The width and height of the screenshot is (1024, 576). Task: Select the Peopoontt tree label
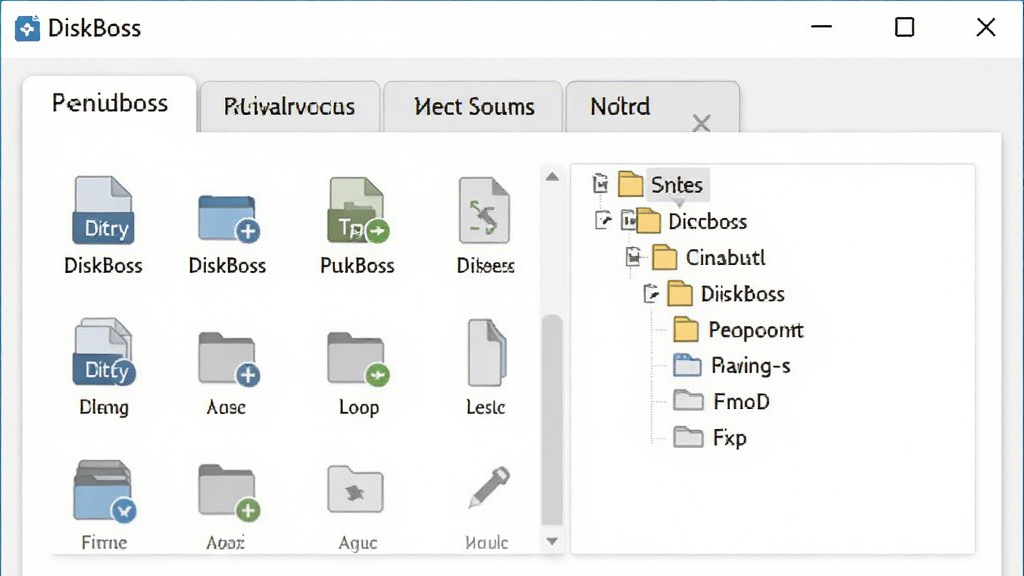[x=756, y=330]
